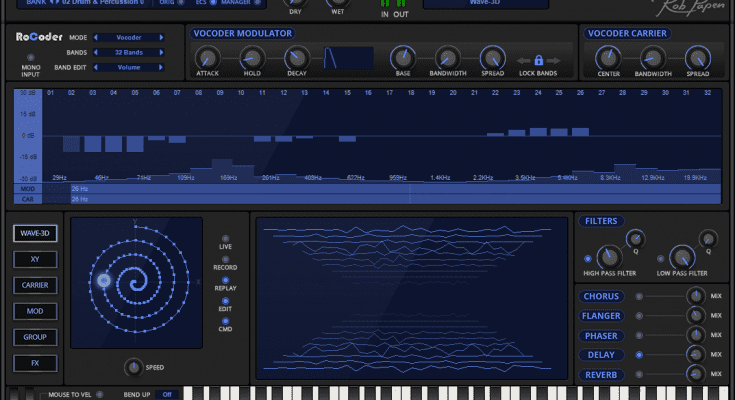Click band 03 volume bar
Image resolution: width=735 pixels, height=400 pixels.
point(93,144)
